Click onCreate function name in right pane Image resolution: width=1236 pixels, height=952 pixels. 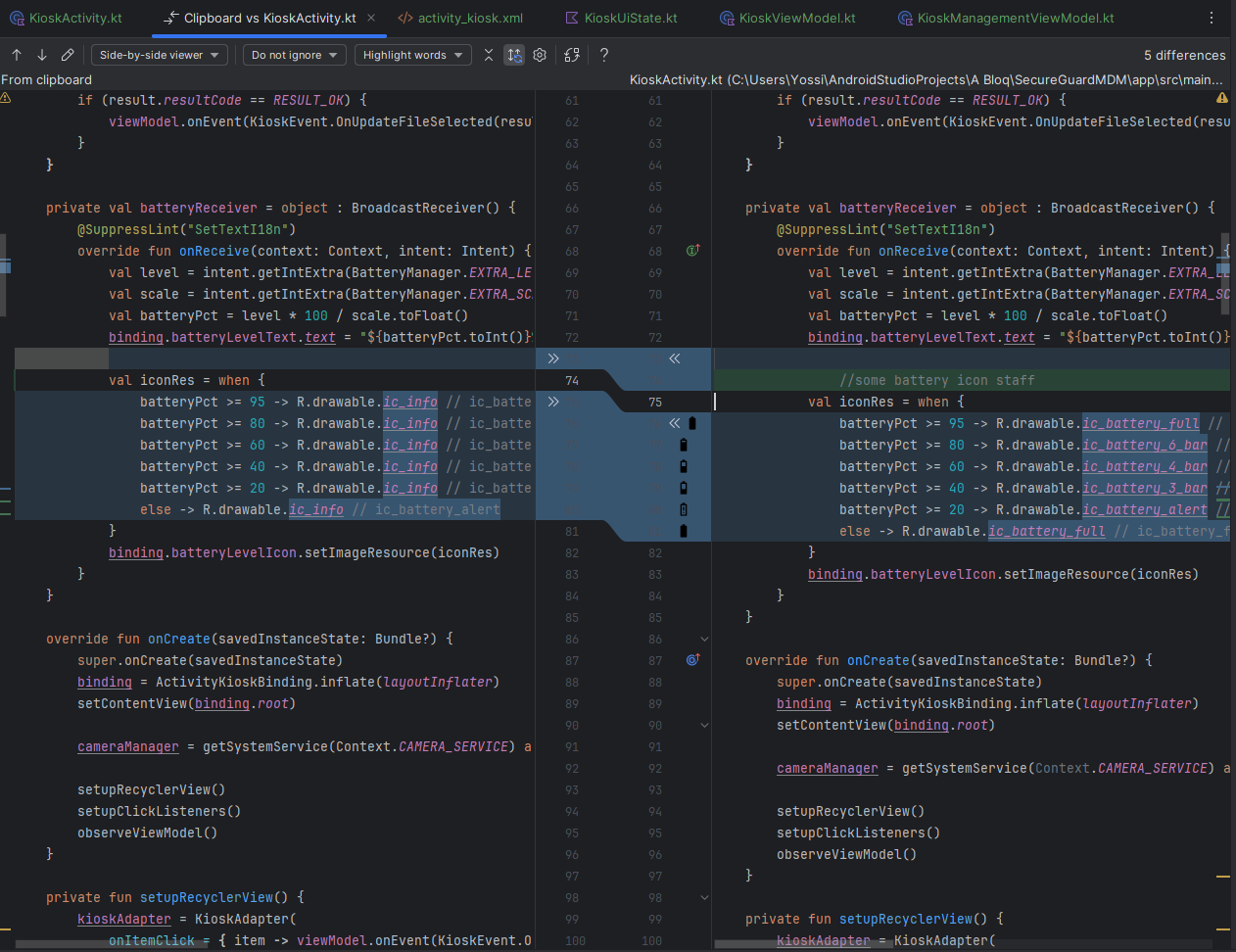pyautogui.click(x=879, y=660)
